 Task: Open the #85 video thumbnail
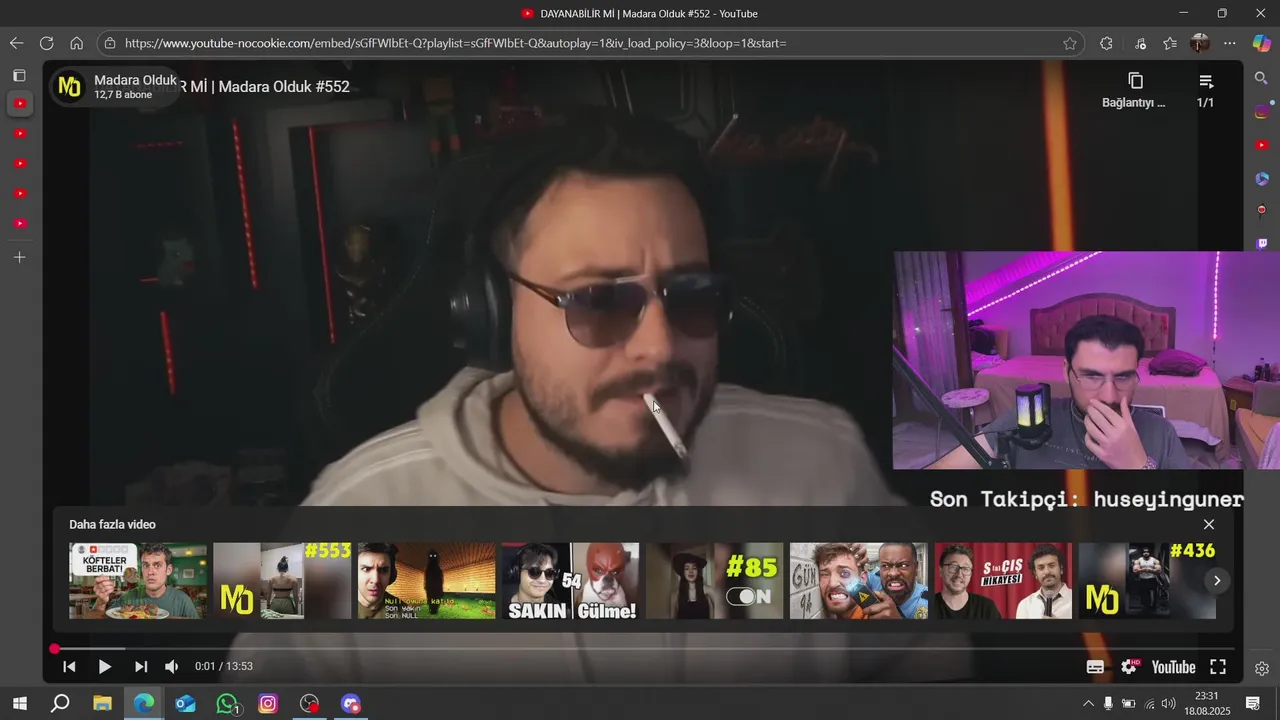click(715, 581)
